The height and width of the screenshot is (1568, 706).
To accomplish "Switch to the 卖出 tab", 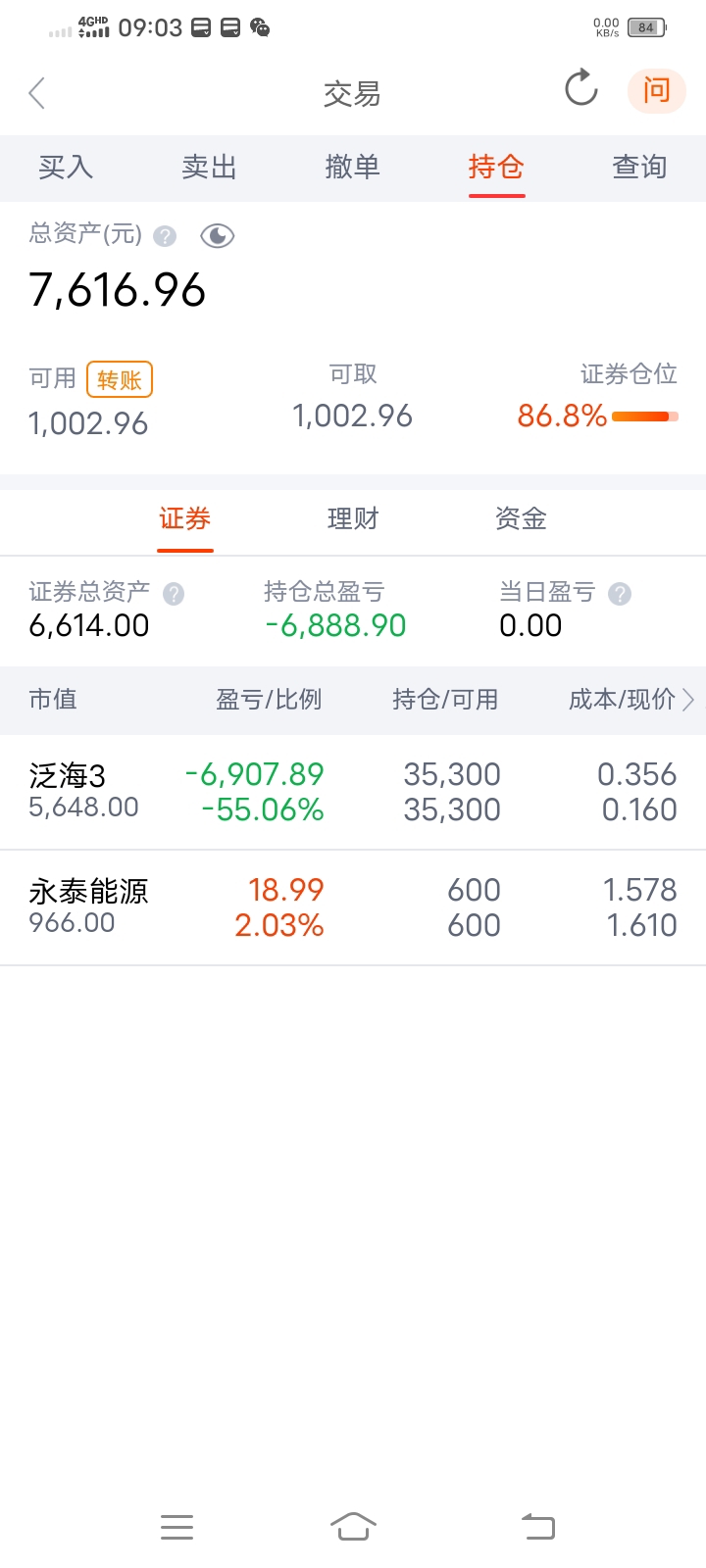I will point(209,168).
